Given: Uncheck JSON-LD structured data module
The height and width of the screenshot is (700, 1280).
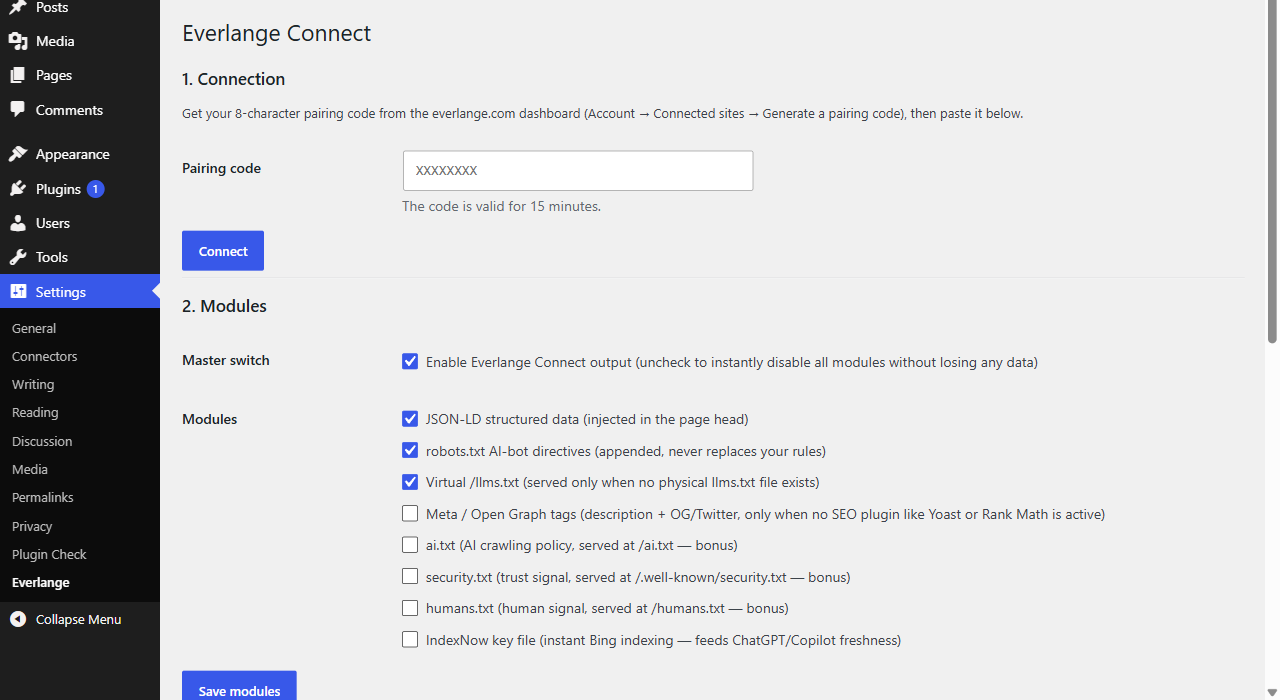Looking at the screenshot, I should click(410, 418).
